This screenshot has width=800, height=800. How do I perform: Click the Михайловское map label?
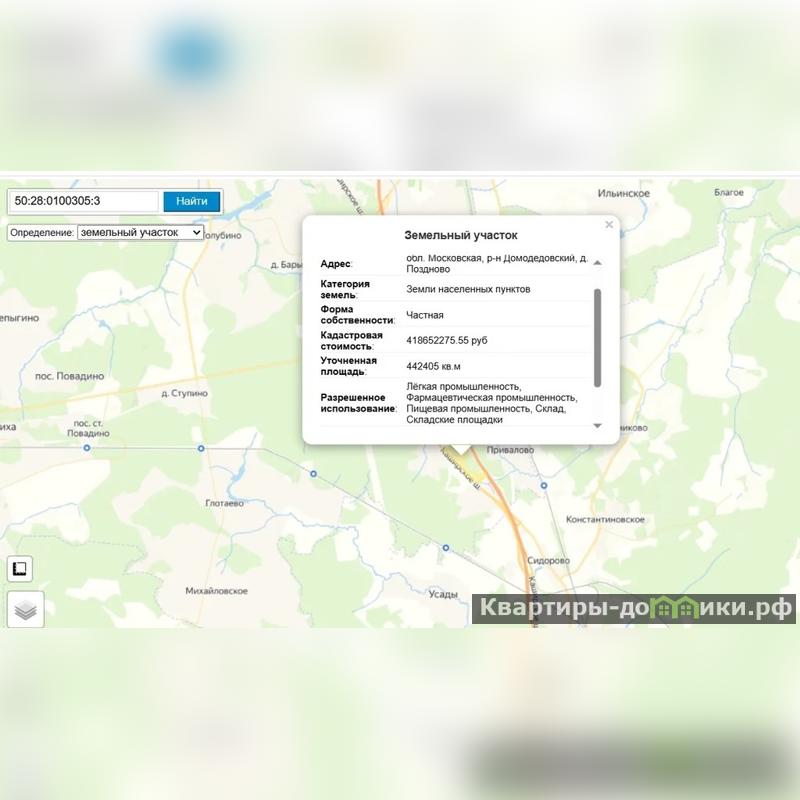[216, 591]
